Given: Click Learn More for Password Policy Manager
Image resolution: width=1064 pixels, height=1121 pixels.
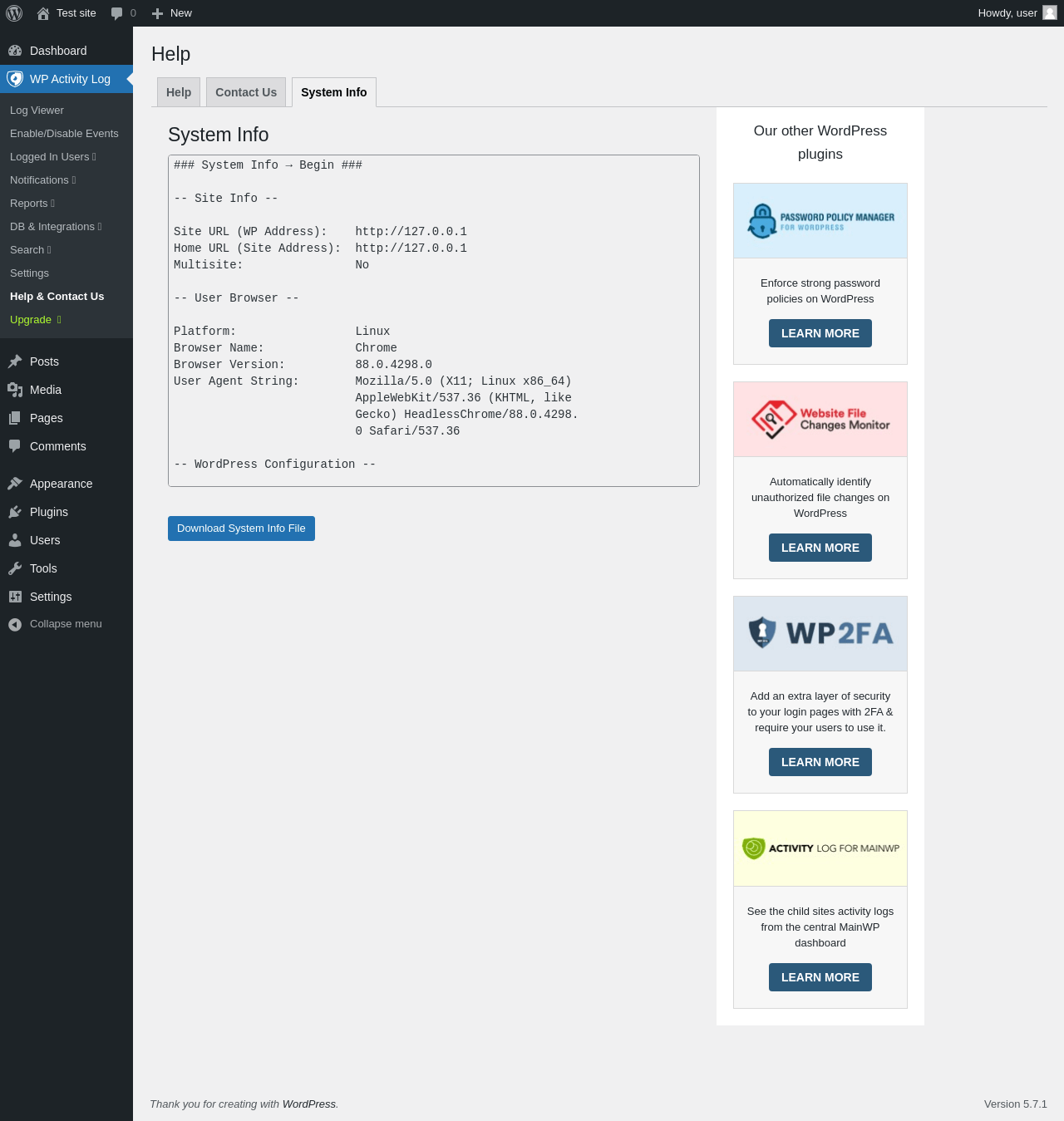Looking at the screenshot, I should point(820,333).
